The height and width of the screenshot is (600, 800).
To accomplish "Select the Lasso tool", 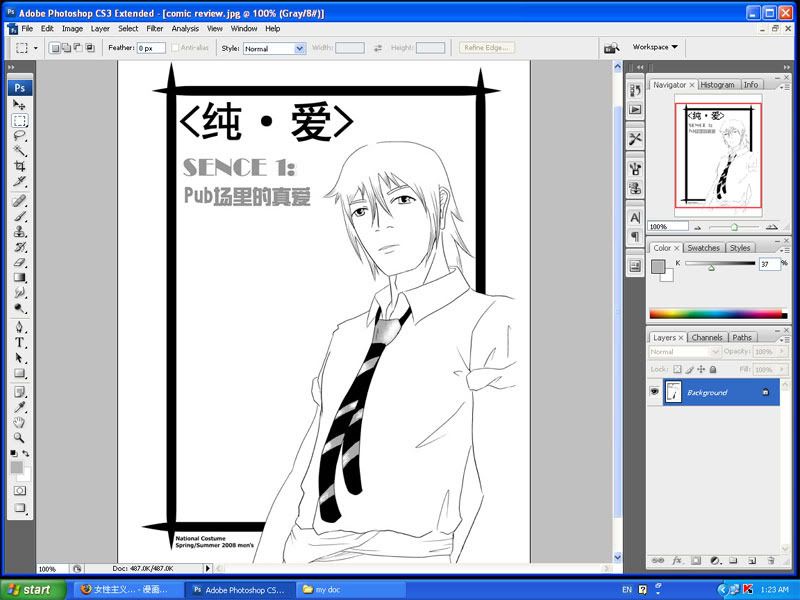I will [x=19, y=135].
